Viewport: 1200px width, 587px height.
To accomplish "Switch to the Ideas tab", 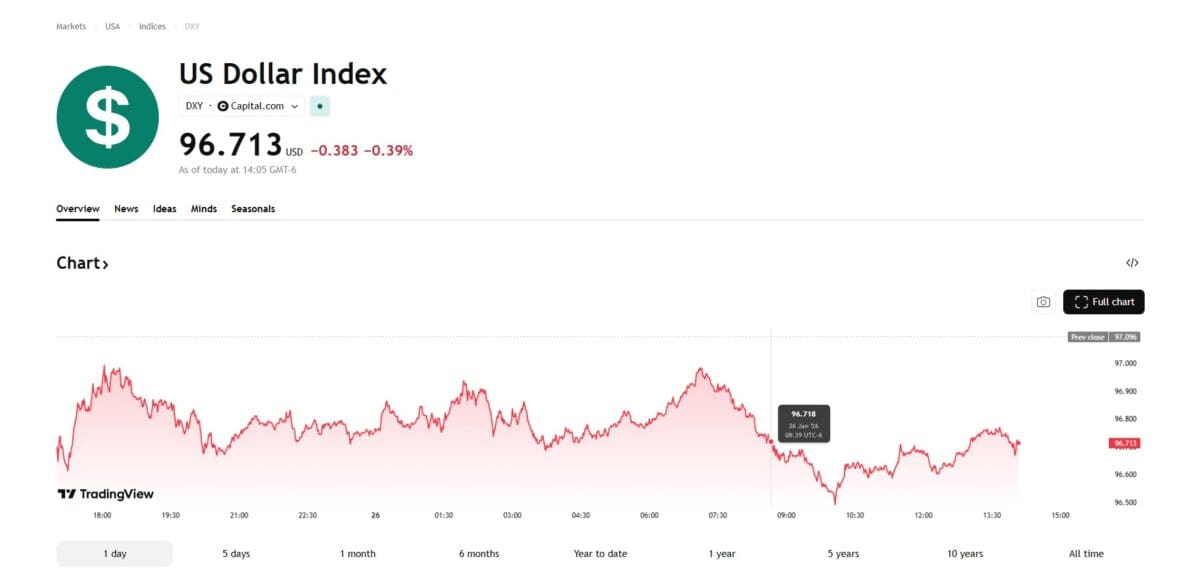I will 164,209.
